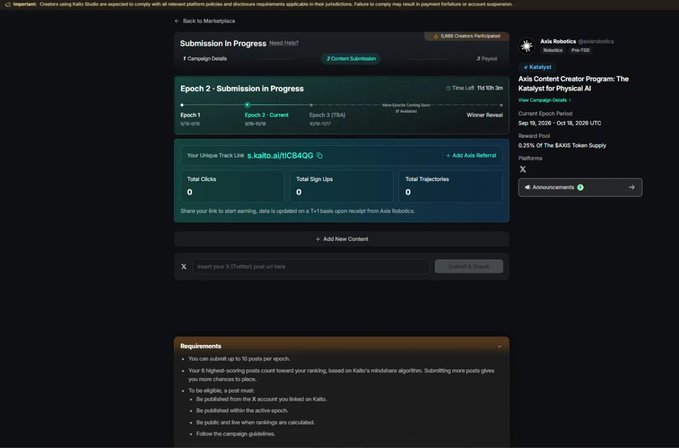Select the Epoch 2 Current timeline marker
Screen dimensions: 679x448
pos(247,105)
